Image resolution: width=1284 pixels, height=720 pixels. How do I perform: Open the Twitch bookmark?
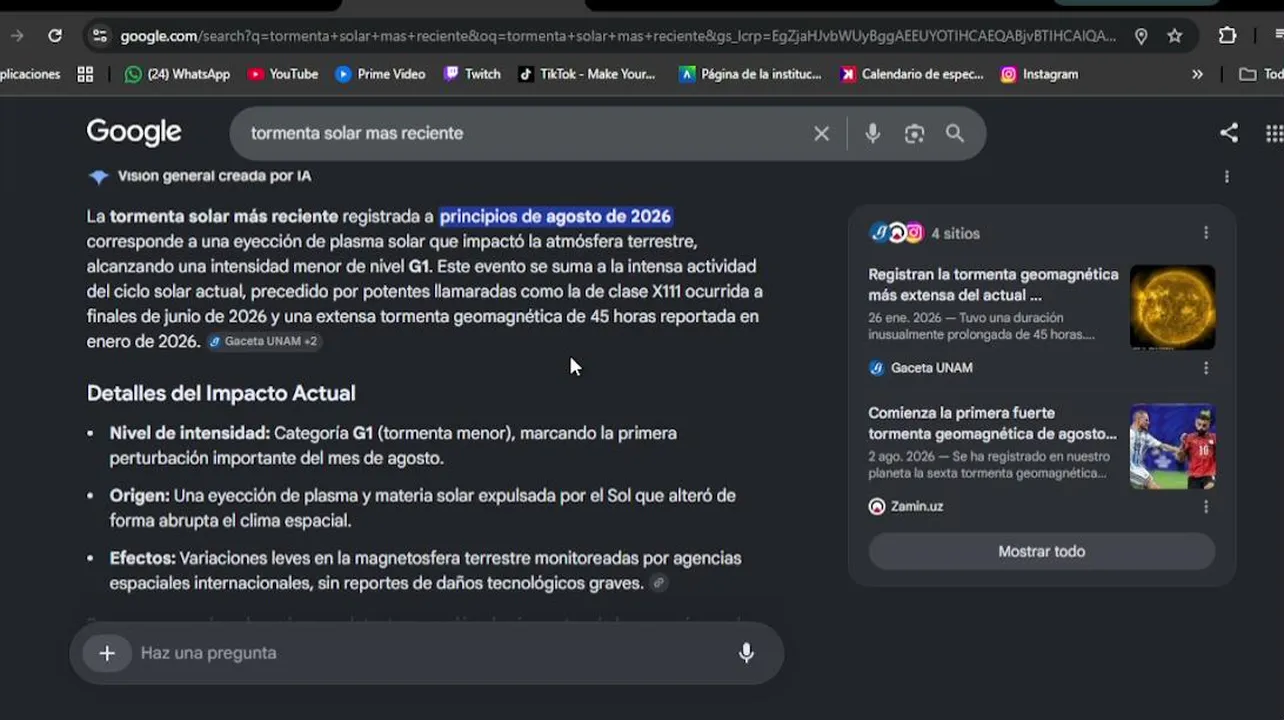click(x=472, y=74)
